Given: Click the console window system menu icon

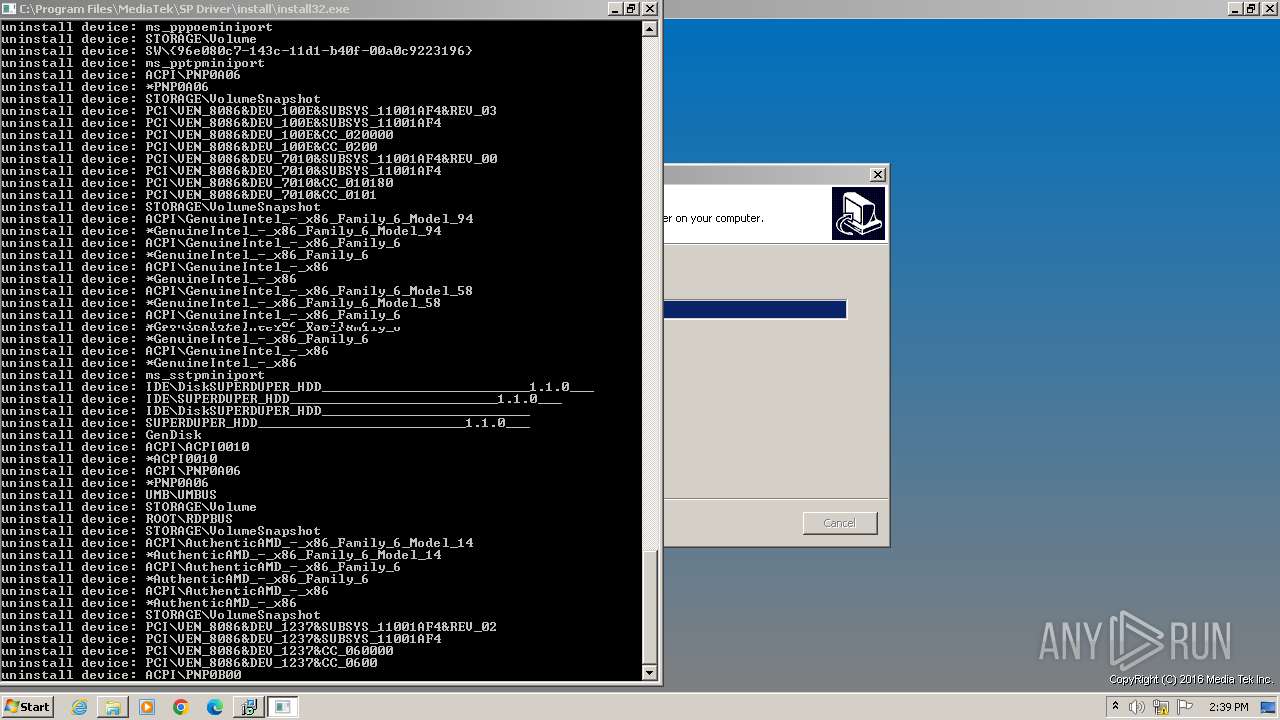Looking at the screenshot, I should (x=9, y=8).
